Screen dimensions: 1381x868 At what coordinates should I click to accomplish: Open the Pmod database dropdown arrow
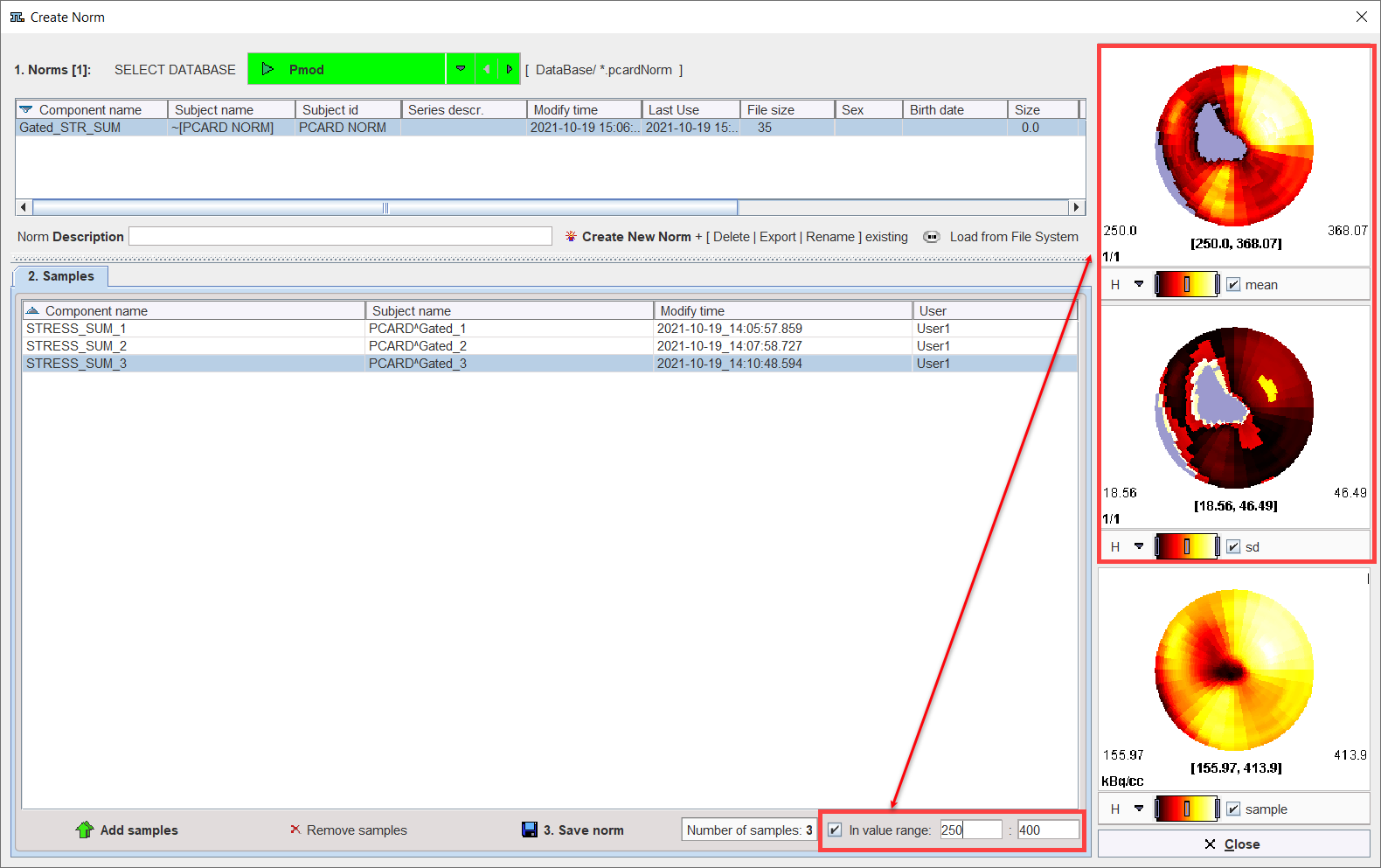click(461, 69)
